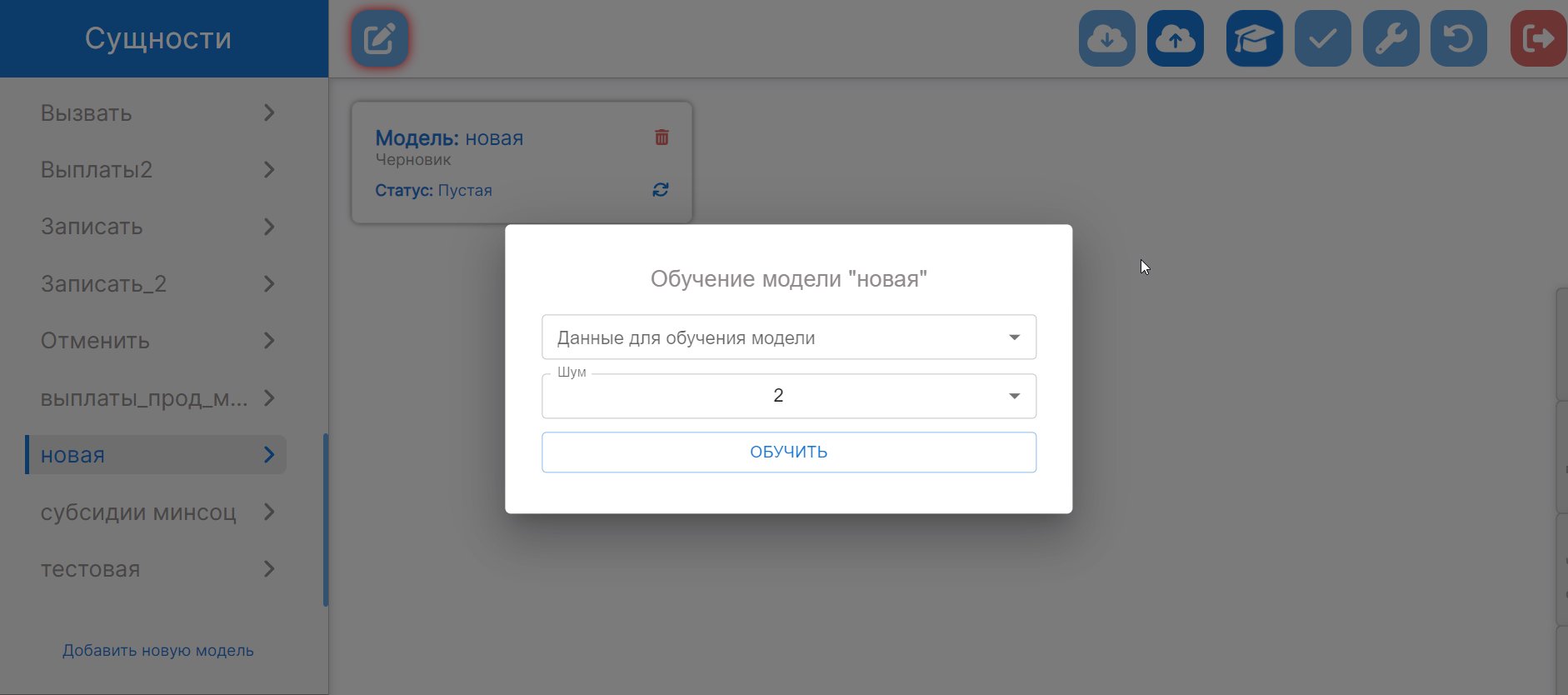1568x695 pixels.
Task: Click the graduation cap training icon
Action: coord(1254,38)
